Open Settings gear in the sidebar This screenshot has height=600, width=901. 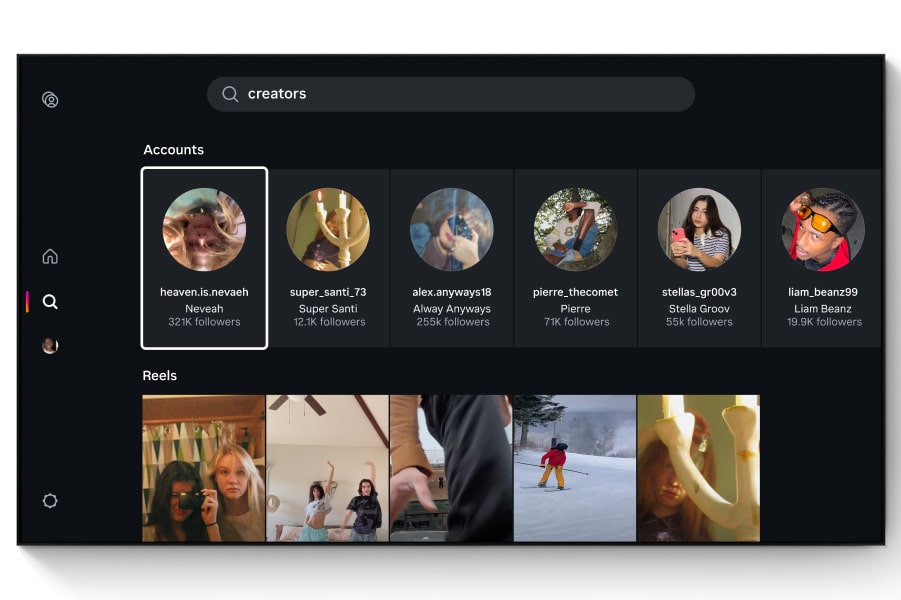click(x=50, y=501)
